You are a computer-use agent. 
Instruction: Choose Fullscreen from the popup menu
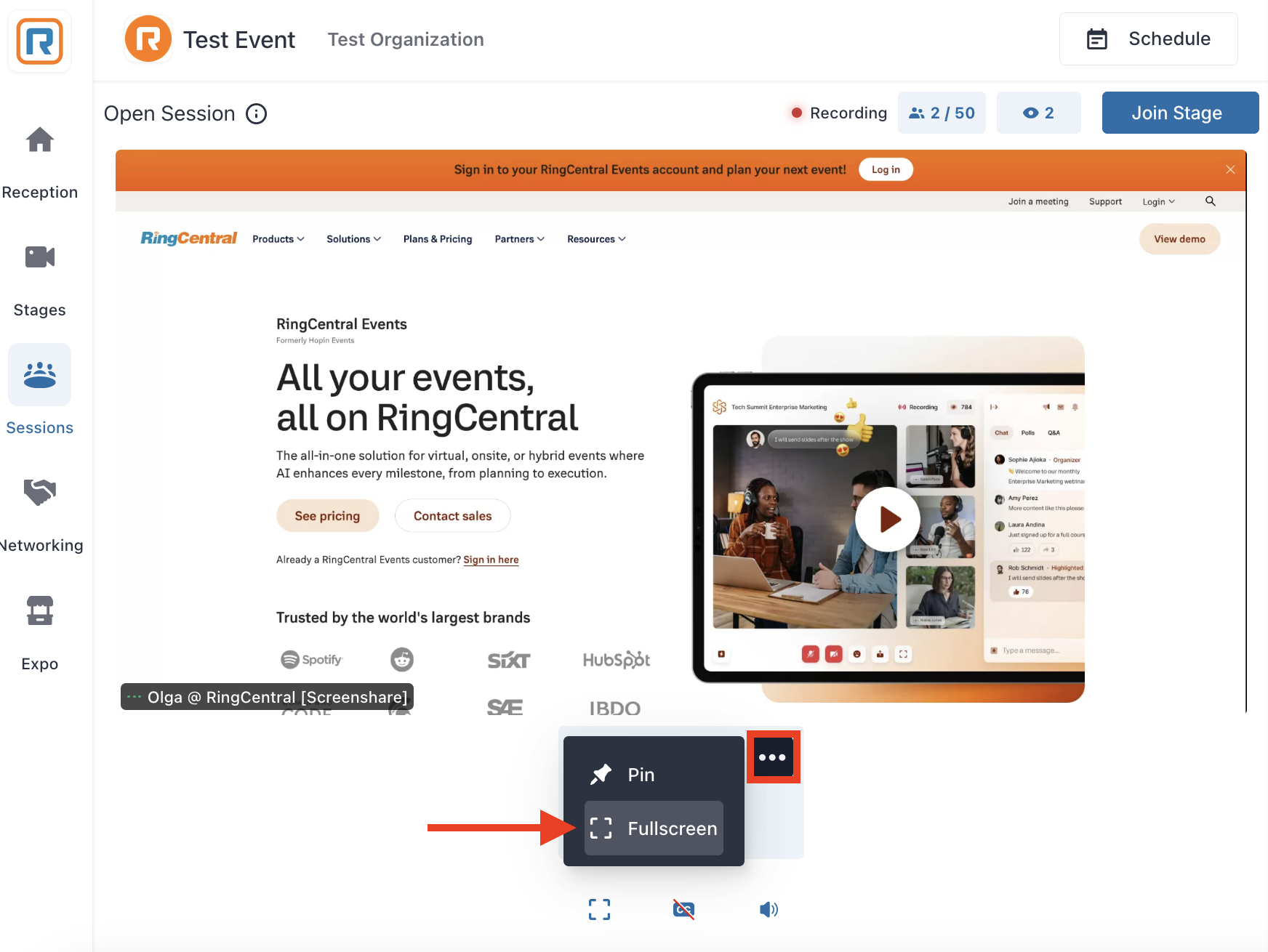pos(654,828)
